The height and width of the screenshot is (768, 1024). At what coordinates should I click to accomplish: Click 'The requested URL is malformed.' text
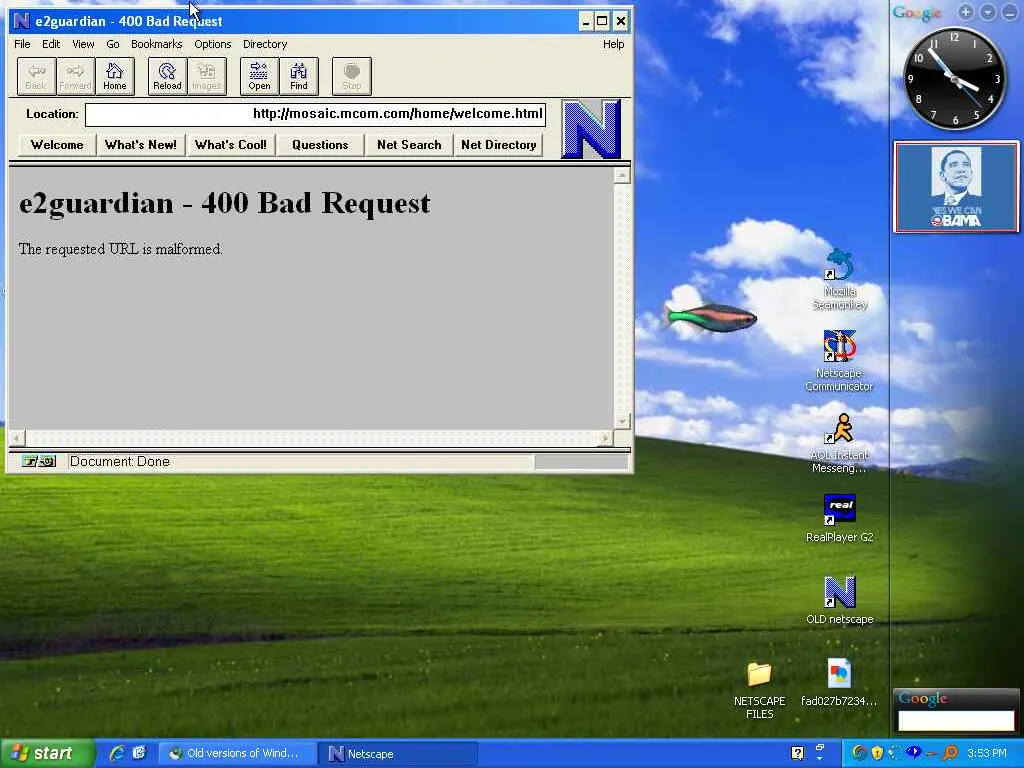tap(121, 249)
